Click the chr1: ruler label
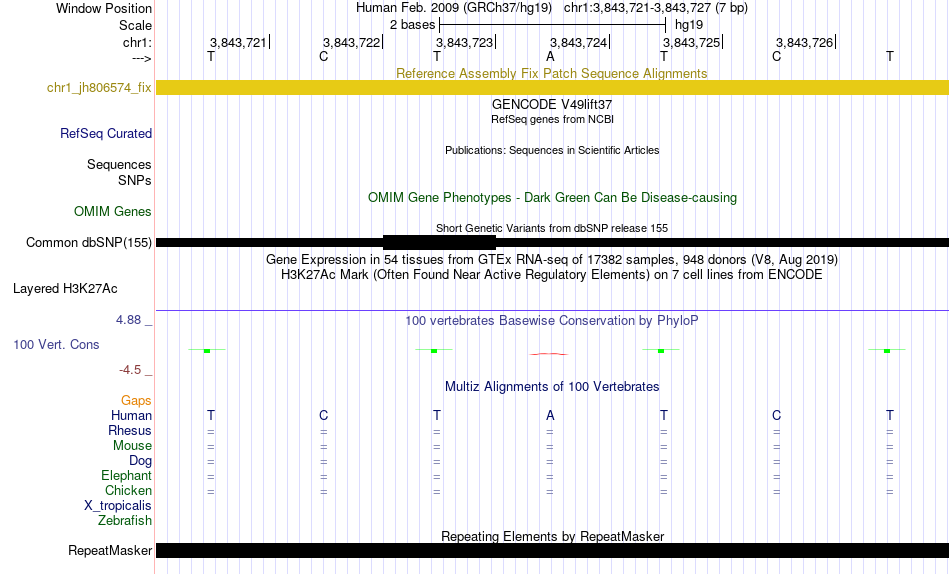 point(138,42)
